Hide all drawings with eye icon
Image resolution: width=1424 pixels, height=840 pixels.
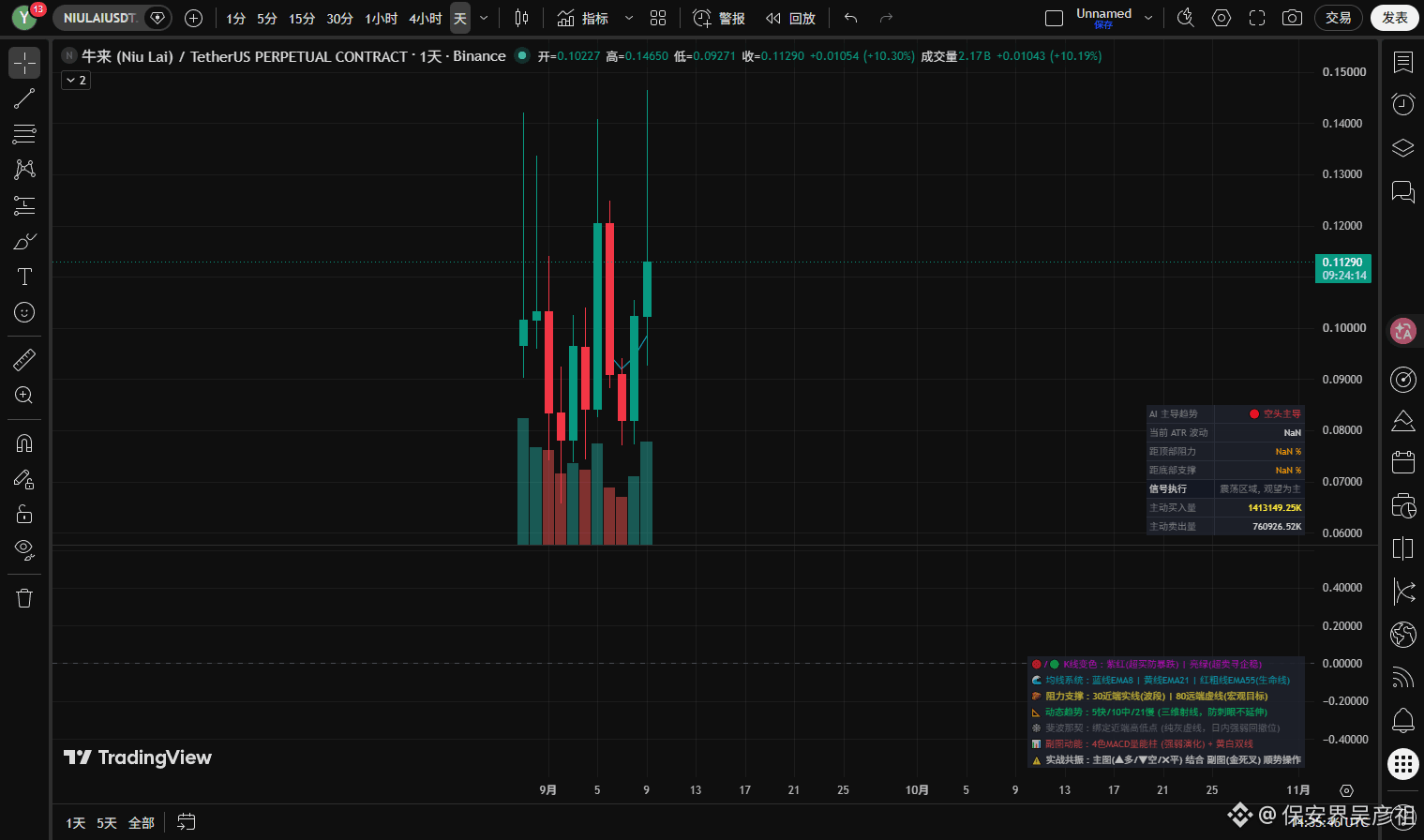24,549
